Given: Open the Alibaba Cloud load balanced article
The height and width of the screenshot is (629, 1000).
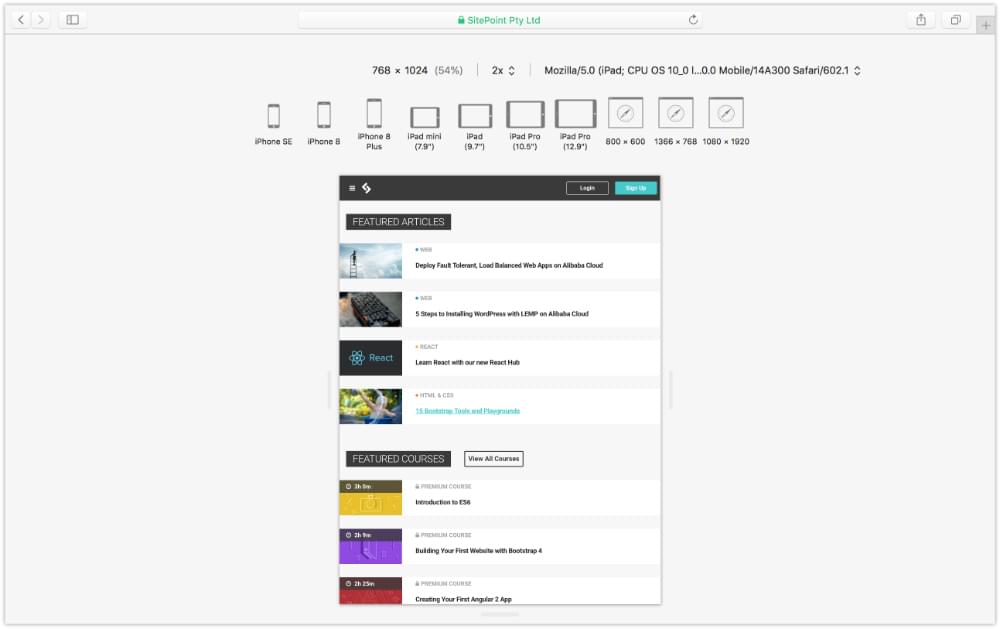Looking at the screenshot, I should pos(509,265).
